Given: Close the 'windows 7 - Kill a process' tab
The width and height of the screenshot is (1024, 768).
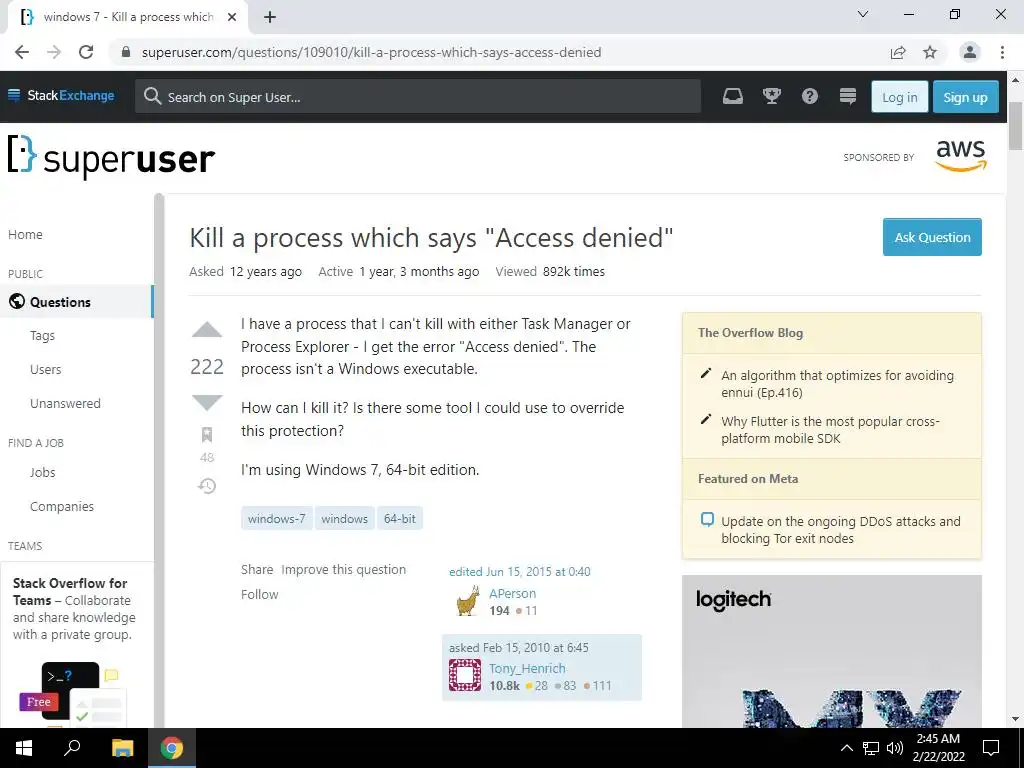Looking at the screenshot, I should [232, 17].
